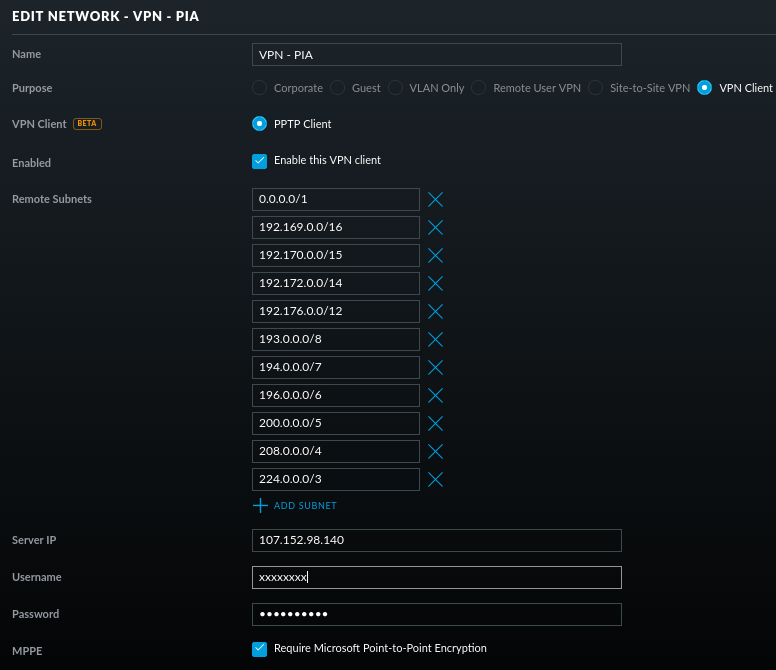Click the Username text box
The height and width of the screenshot is (670, 776).
(x=436, y=577)
